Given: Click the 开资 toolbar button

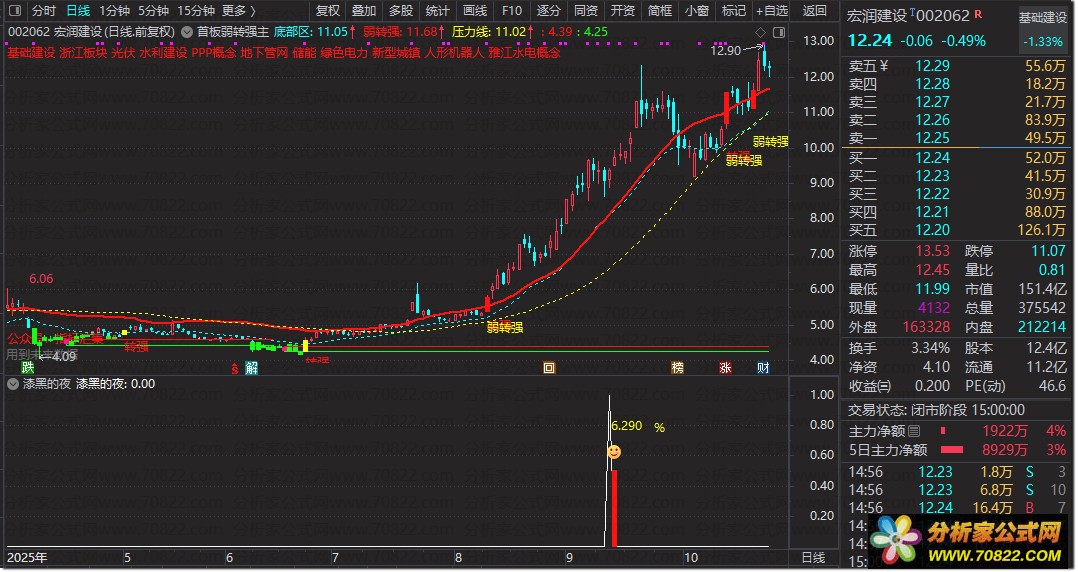Looking at the screenshot, I should point(623,11).
